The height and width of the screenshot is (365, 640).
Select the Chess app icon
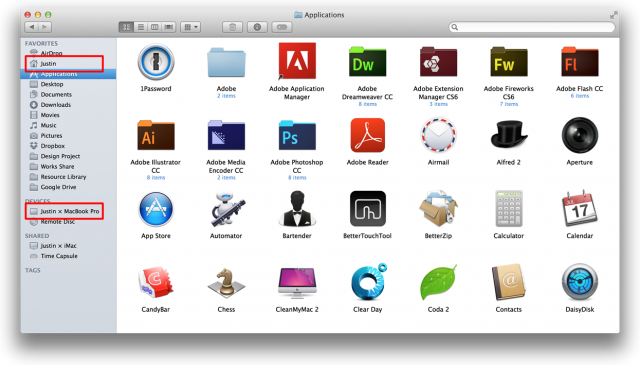coord(226,282)
